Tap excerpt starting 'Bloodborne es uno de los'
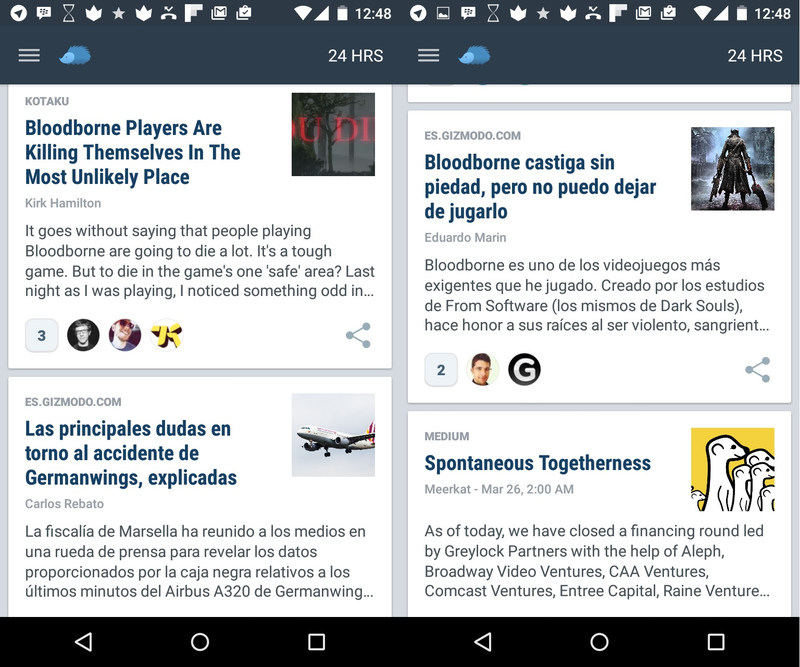Image resolution: width=800 pixels, height=667 pixels. [597, 295]
